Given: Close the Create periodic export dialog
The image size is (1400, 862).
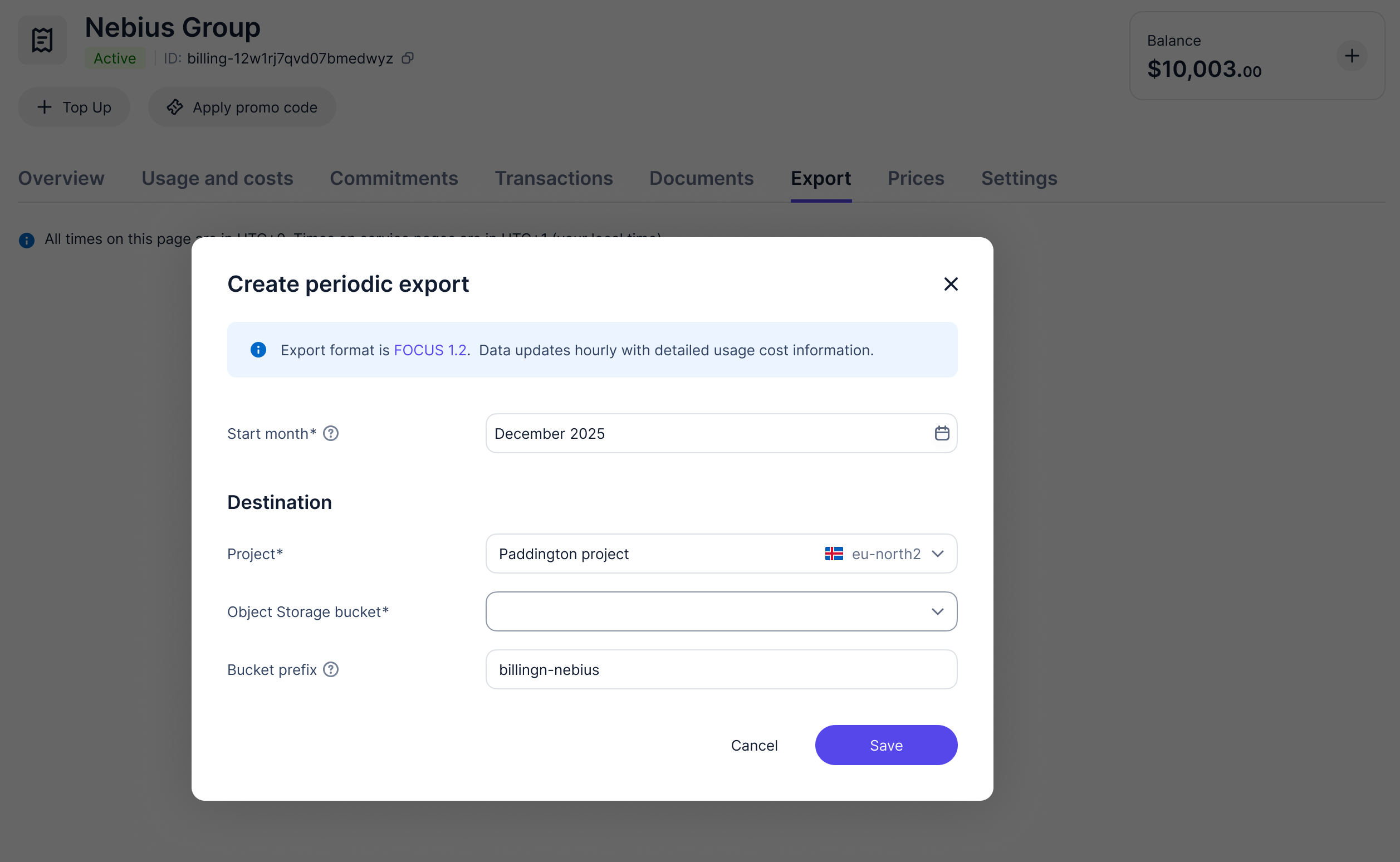Looking at the screenshot, I should pos(950,284).
